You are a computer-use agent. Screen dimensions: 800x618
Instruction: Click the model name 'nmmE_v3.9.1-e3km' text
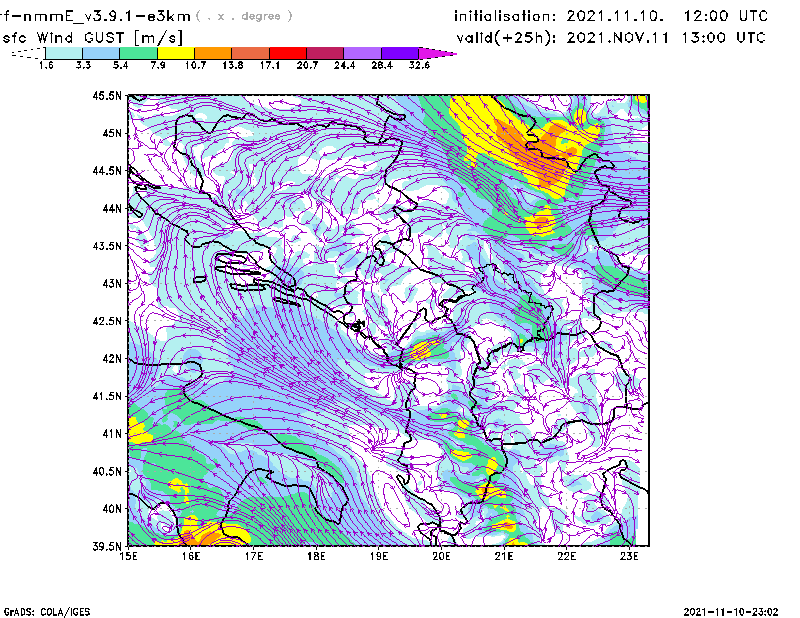[x=107, y=16]
